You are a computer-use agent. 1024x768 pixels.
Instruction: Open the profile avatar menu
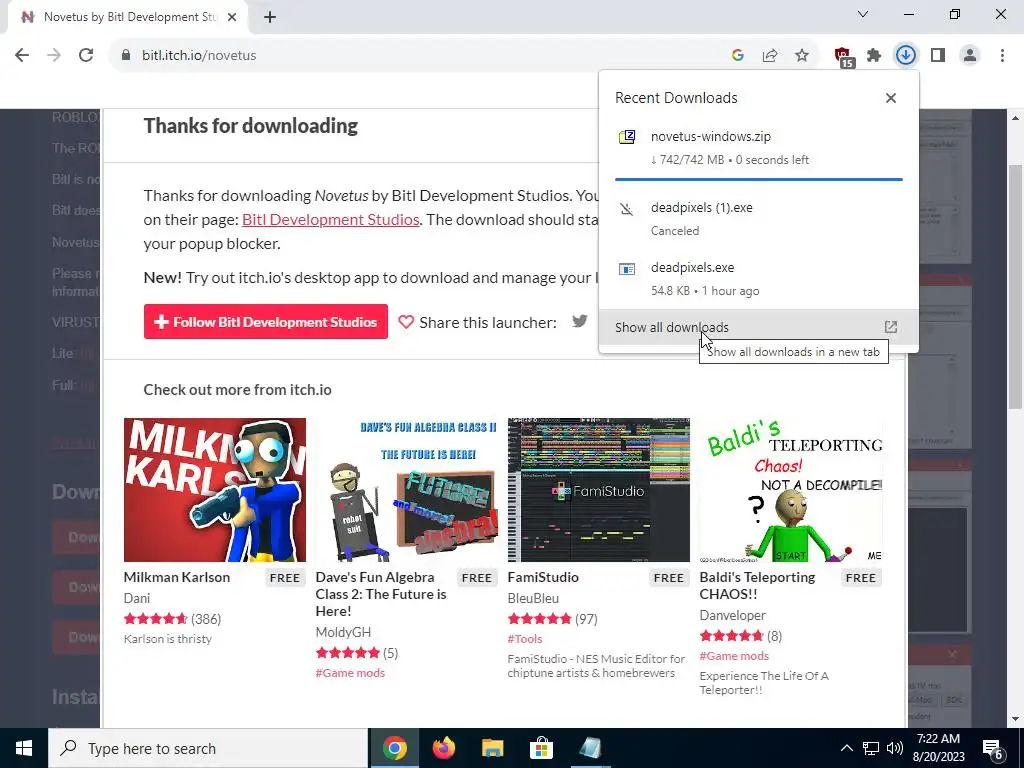tap(970, 56)
